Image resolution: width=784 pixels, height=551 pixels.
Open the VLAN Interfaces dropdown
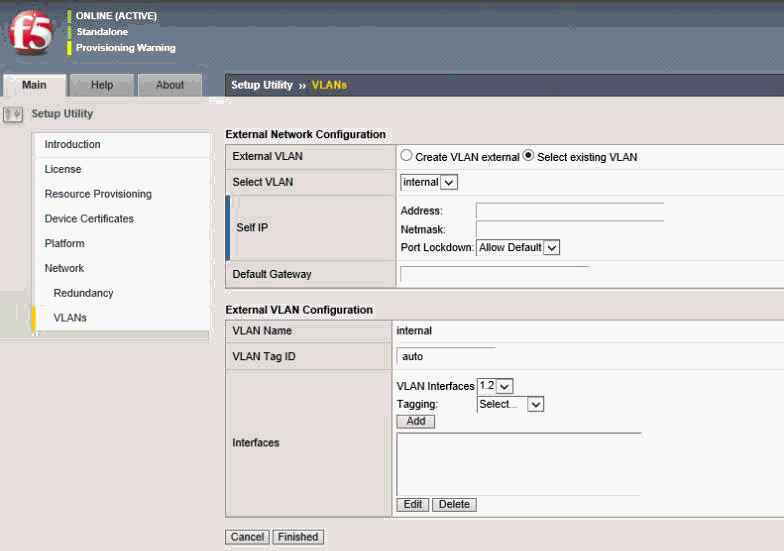point(495,386)
